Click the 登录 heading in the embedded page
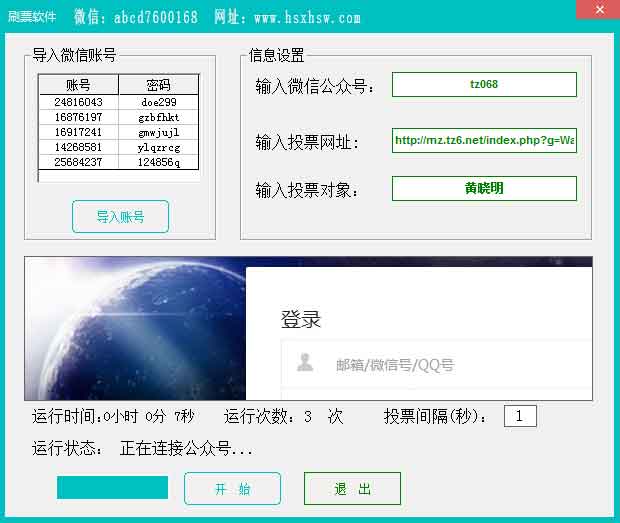Screen dimensions: 620x523 pos(301,319)
